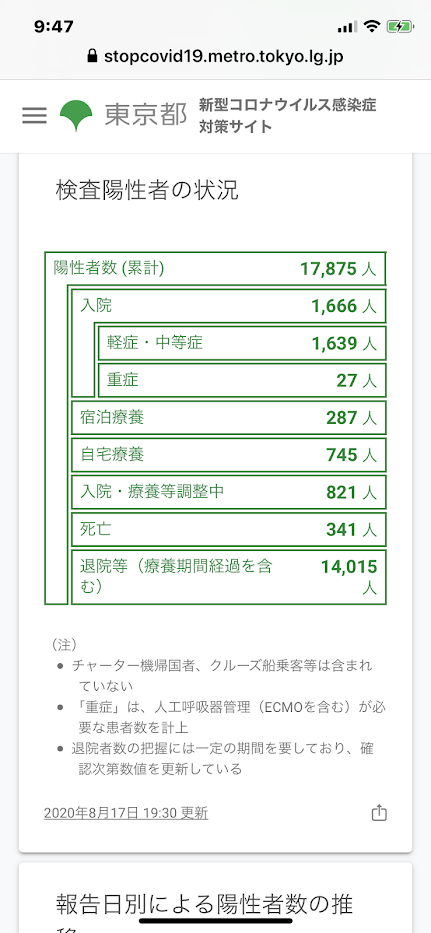Tap the 死亡 341人 row

[229, 529]
